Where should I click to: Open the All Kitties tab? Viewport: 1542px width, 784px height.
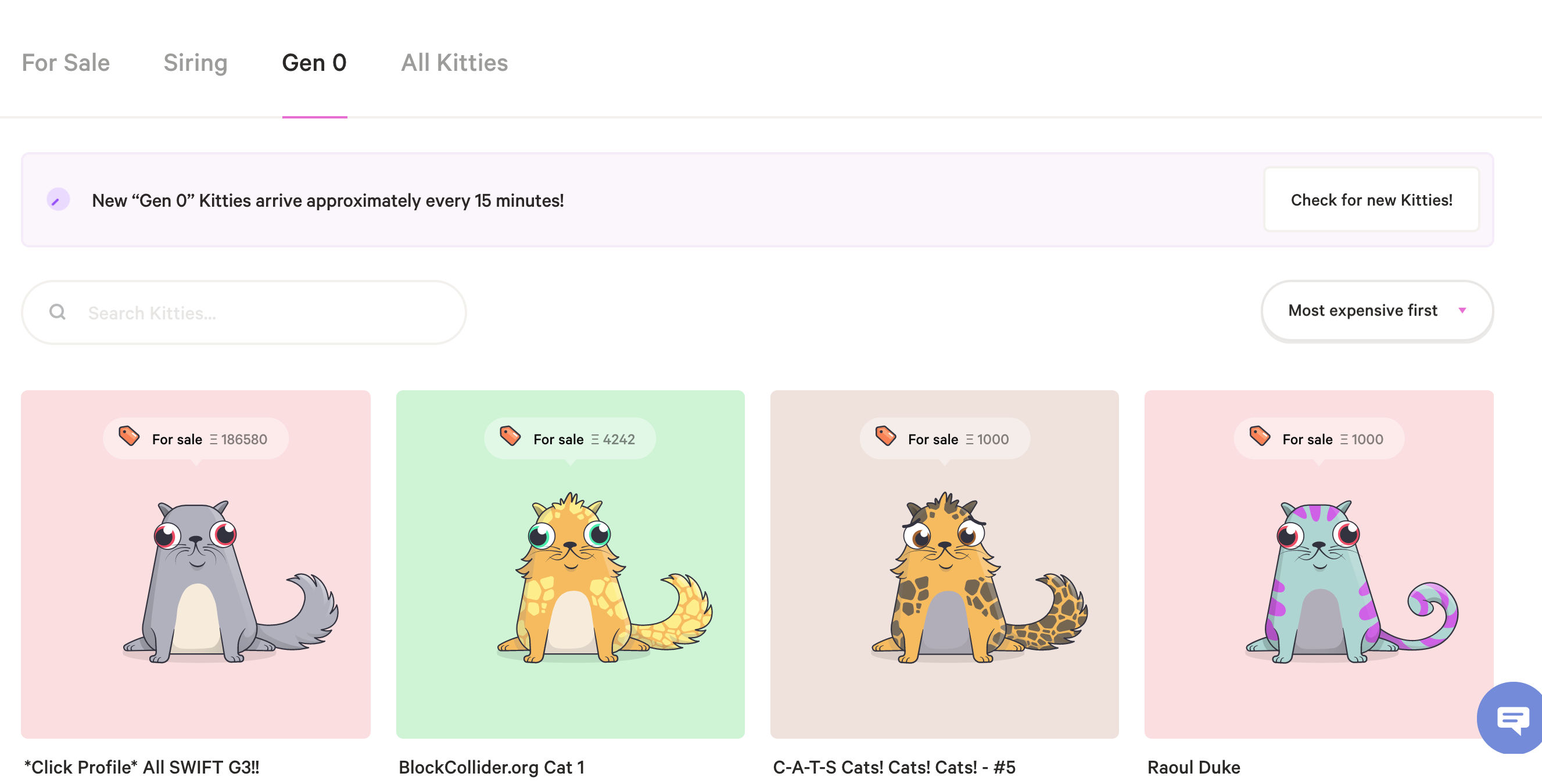pos(455,62)
